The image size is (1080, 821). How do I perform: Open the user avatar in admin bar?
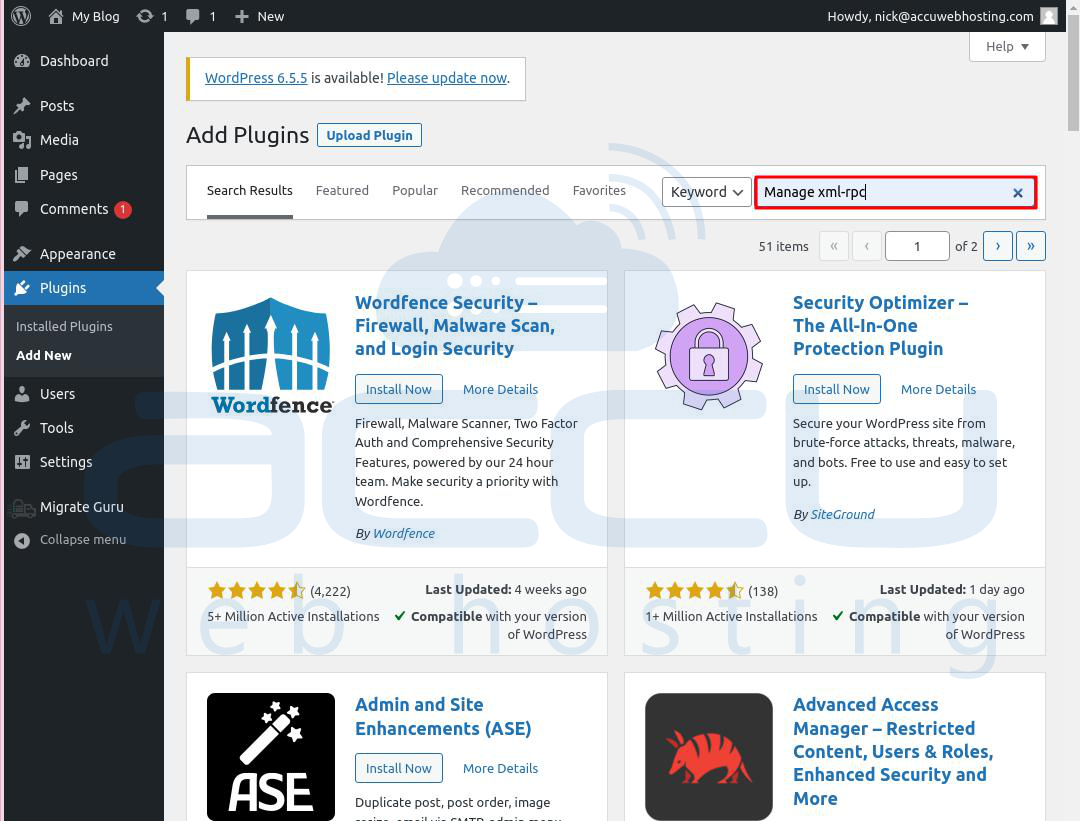(1048, 16)
